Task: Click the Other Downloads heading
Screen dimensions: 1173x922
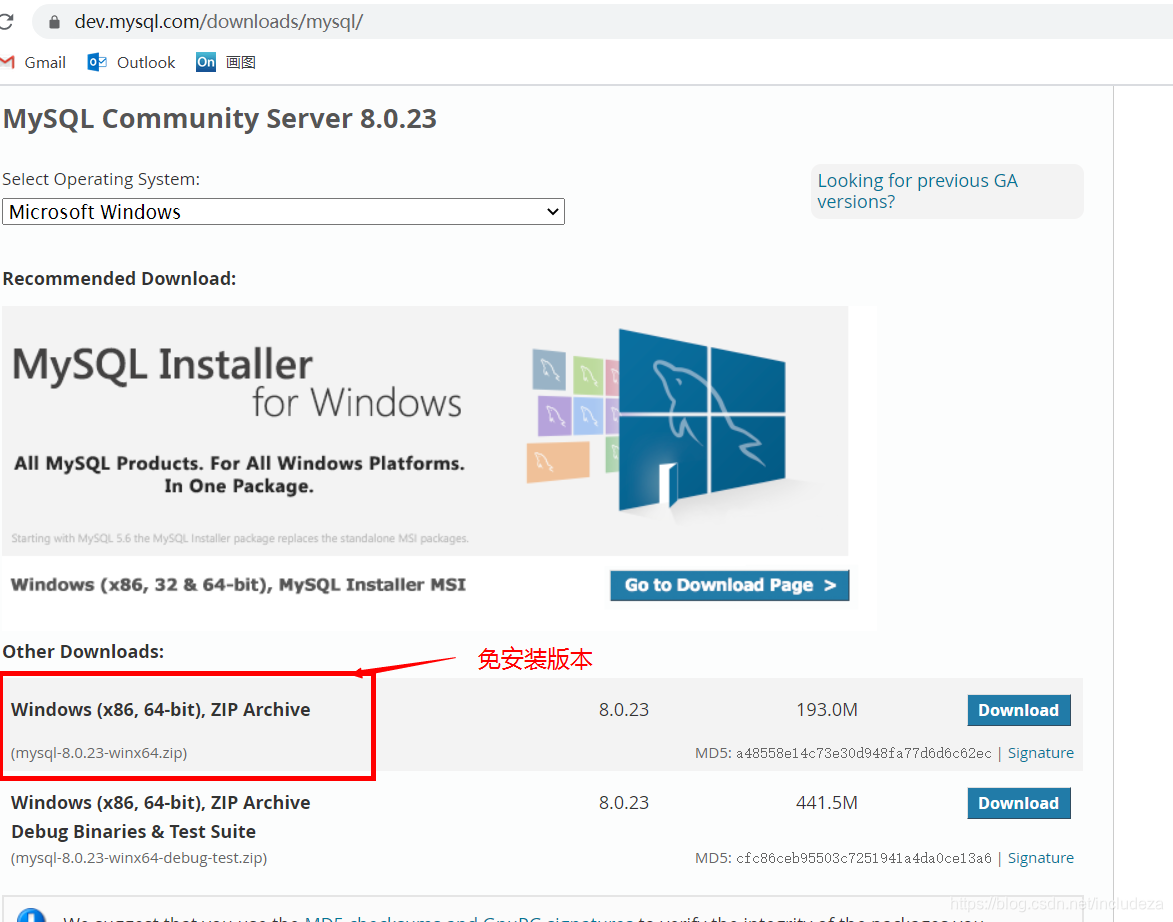Action: pos(83,651)
